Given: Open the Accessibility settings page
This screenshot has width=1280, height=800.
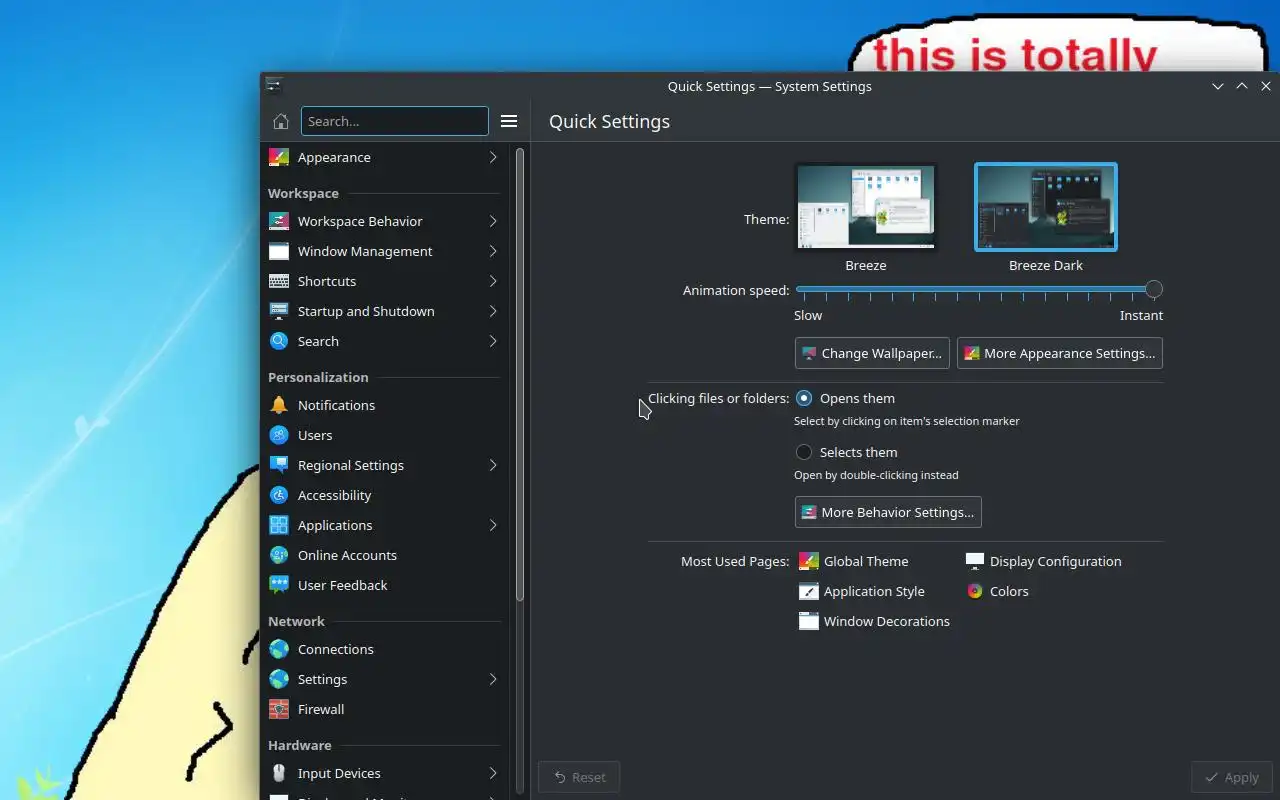Looking at the screenshot, I should [385, 495].
